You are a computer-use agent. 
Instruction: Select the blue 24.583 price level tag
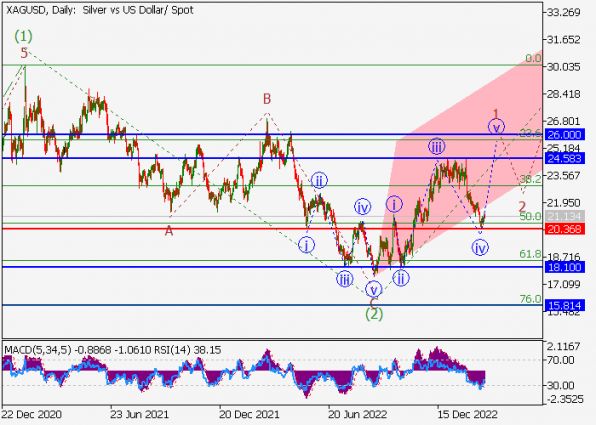pos(564,158)
